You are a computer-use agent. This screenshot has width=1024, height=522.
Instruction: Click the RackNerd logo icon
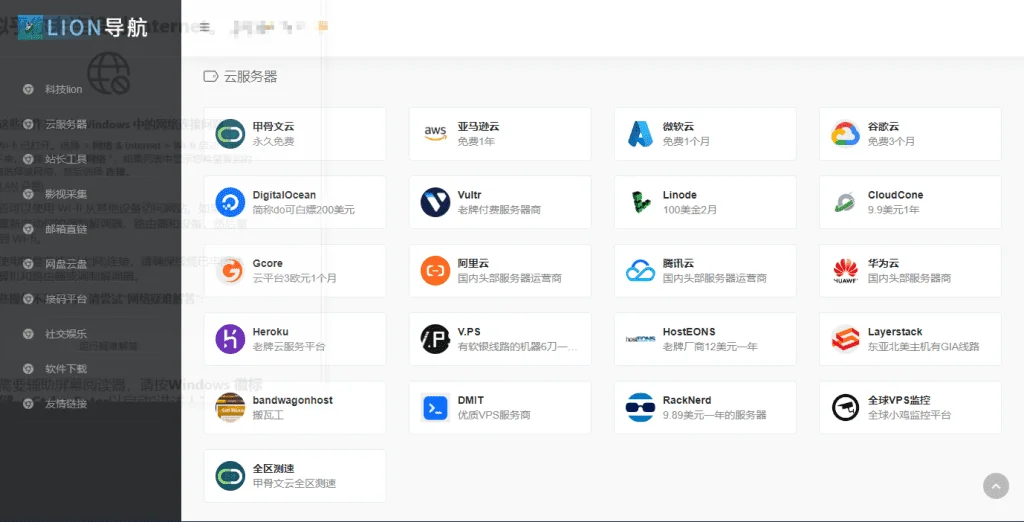(640, 407)
